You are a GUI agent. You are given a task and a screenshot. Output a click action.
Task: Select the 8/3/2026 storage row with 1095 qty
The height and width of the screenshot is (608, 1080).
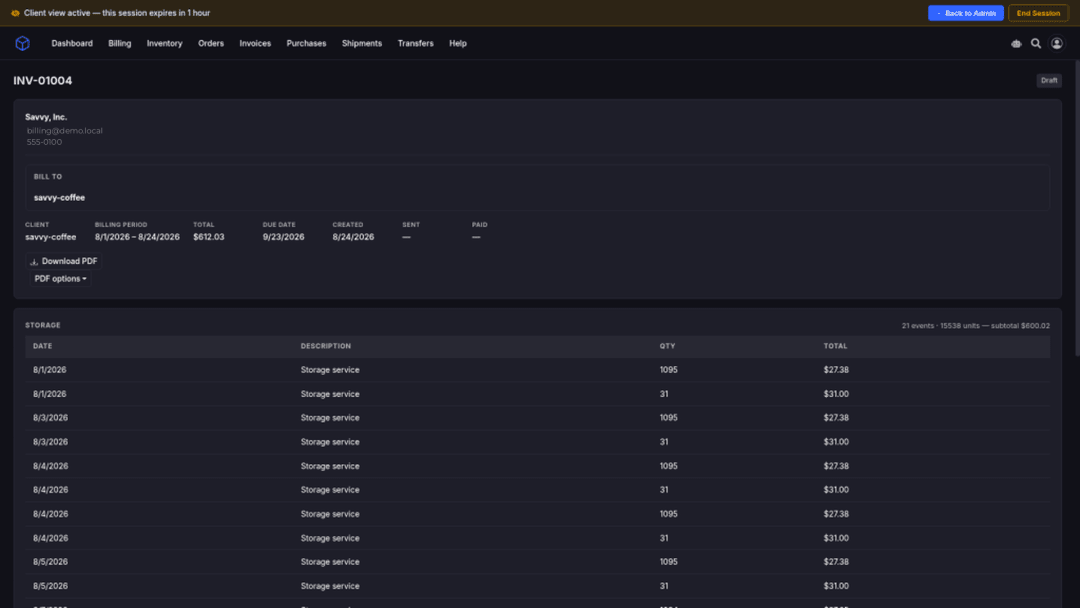click(x=537, y=418)
